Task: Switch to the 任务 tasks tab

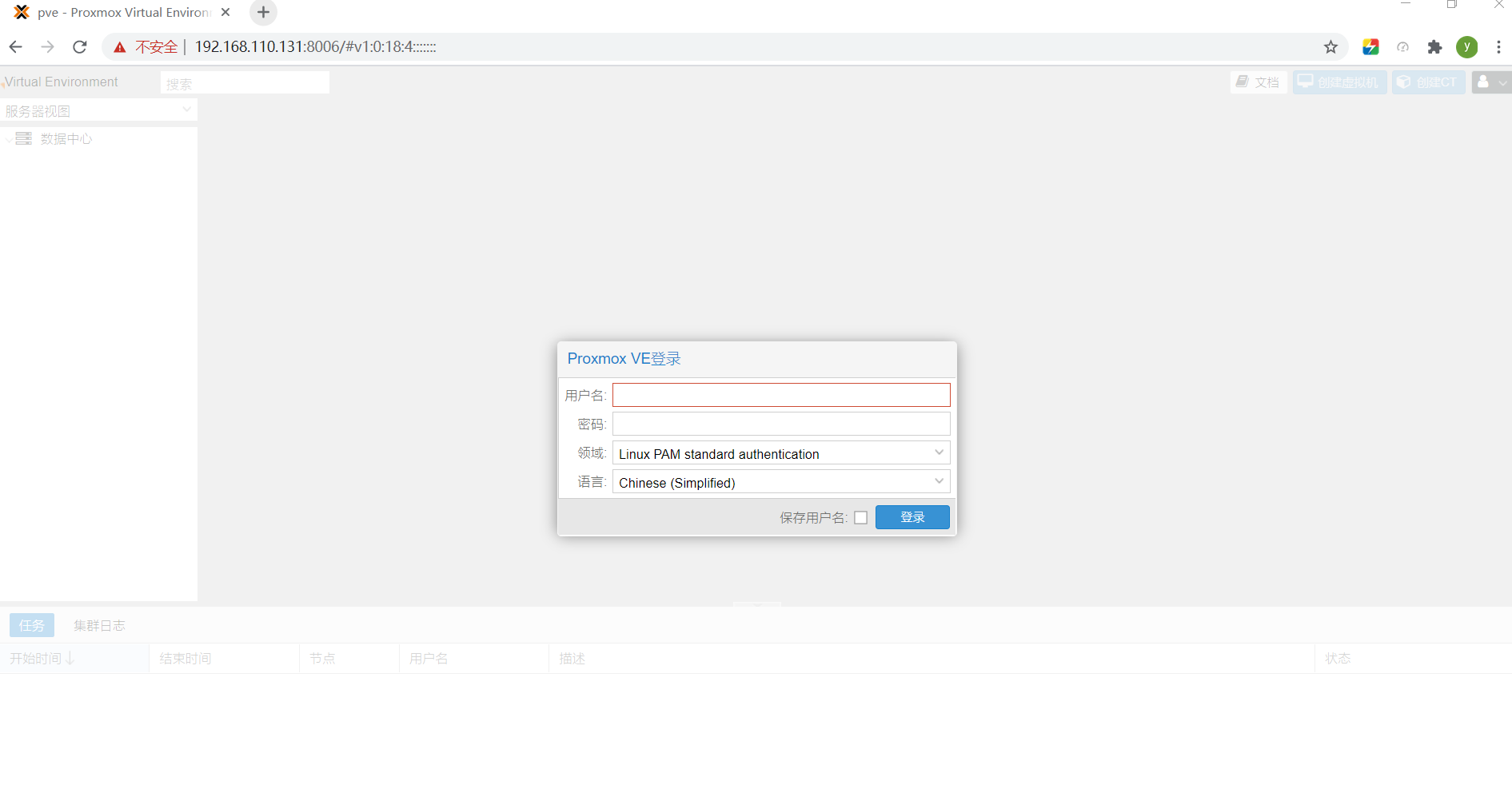Action: pyautogui.click(x=32, y=625)
